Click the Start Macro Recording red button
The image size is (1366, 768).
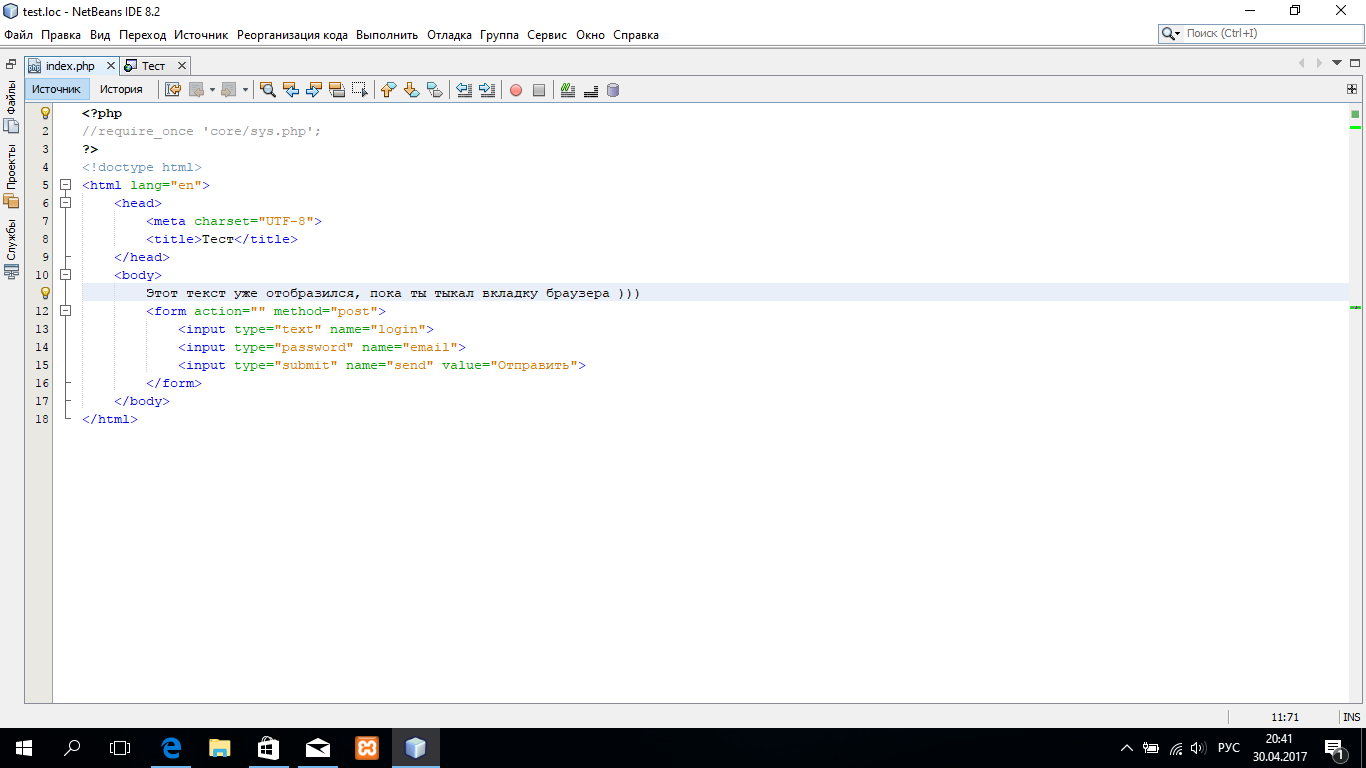(x=516, y=90)
